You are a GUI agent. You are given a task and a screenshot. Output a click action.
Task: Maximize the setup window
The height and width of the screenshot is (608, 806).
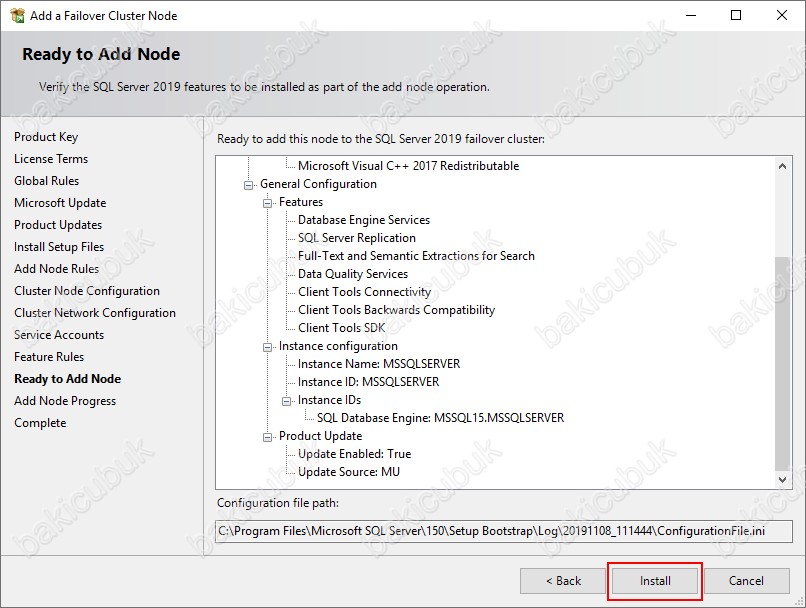[x=736, y=15]
